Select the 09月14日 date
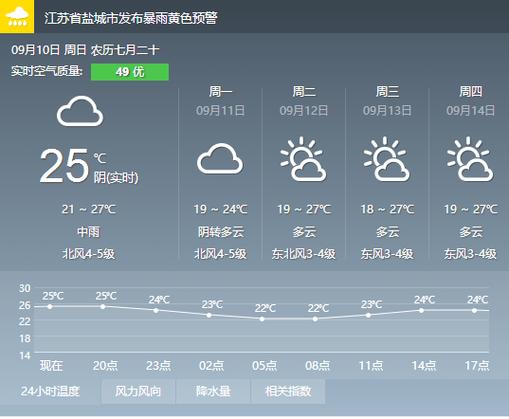This screenshot has width=509, height=419. click(470, 111)
